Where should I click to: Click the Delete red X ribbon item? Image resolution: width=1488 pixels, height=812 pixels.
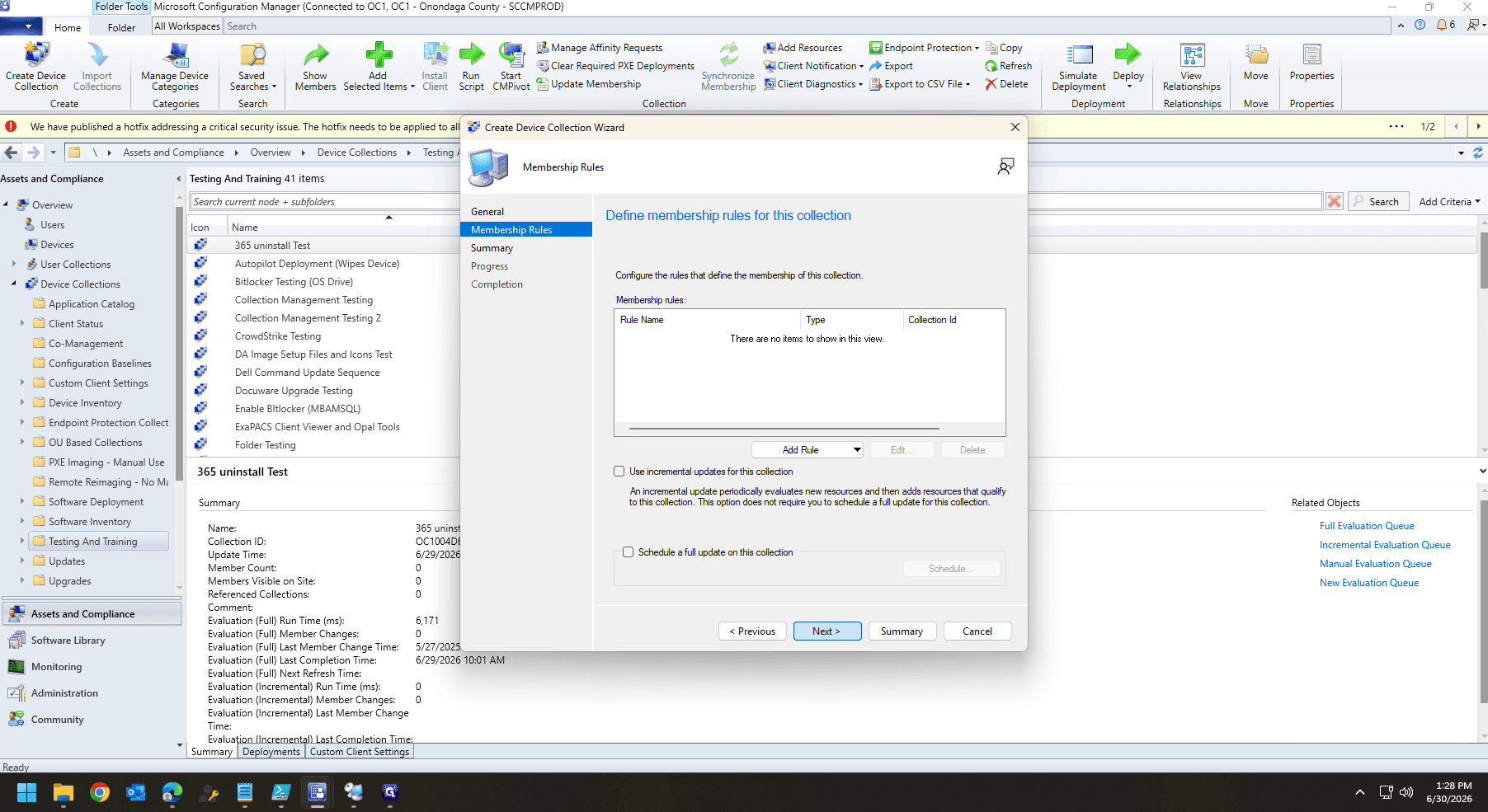pos(1006,84)
